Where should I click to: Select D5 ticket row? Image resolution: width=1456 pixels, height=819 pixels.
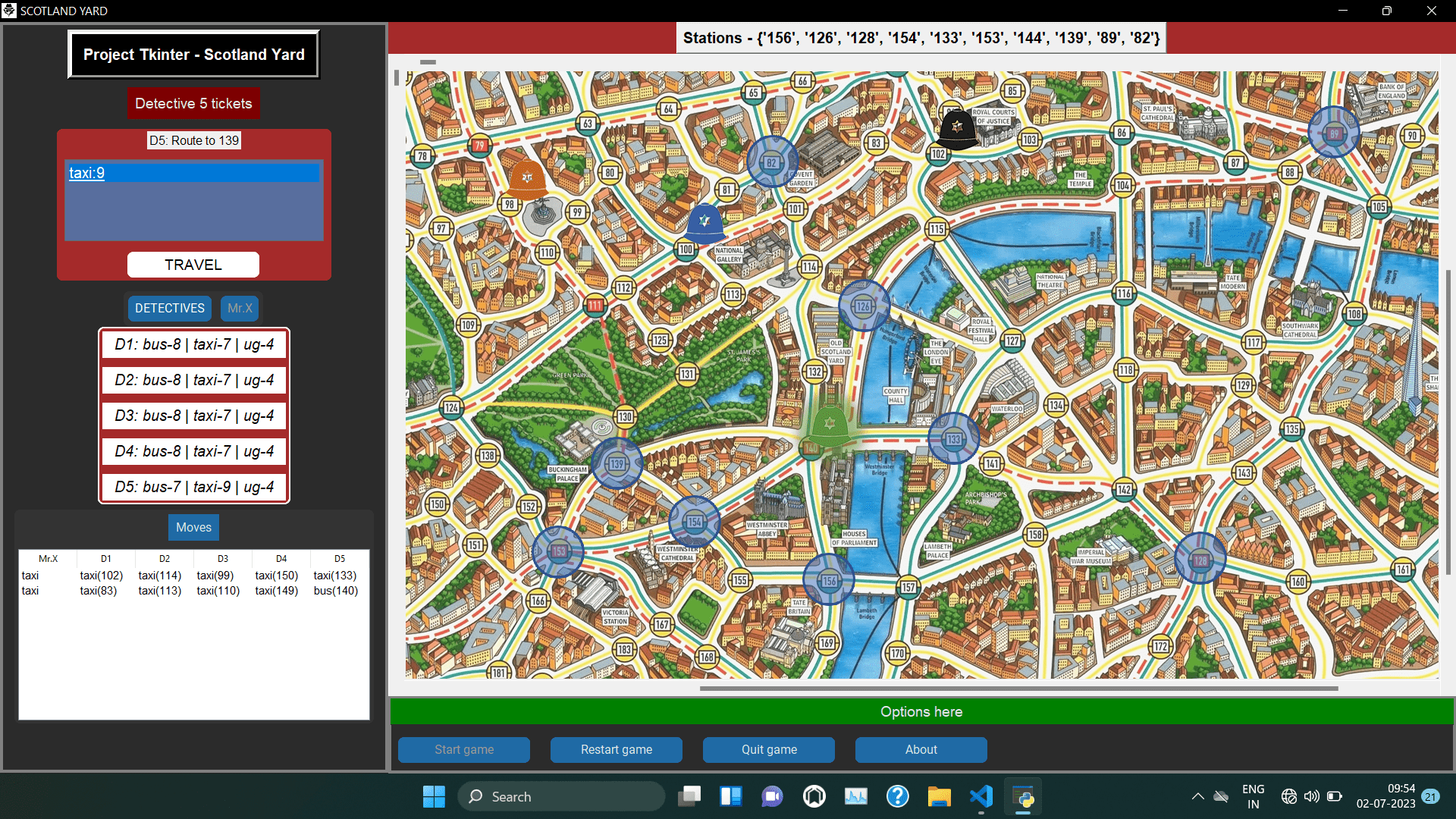194,487
